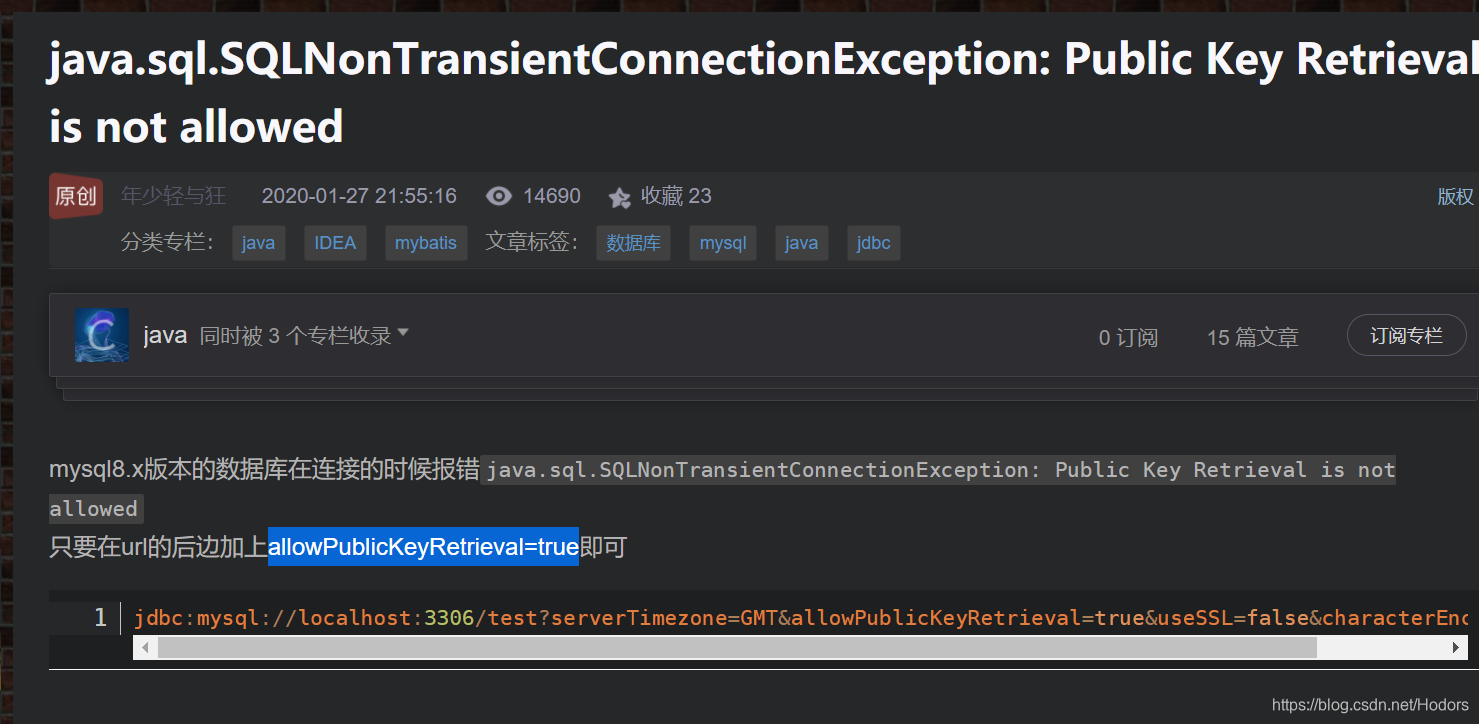Viewport: 1479px width, 724px height.
Task: Select the 数据库 article tag
Action: click(x=633, y=242)
